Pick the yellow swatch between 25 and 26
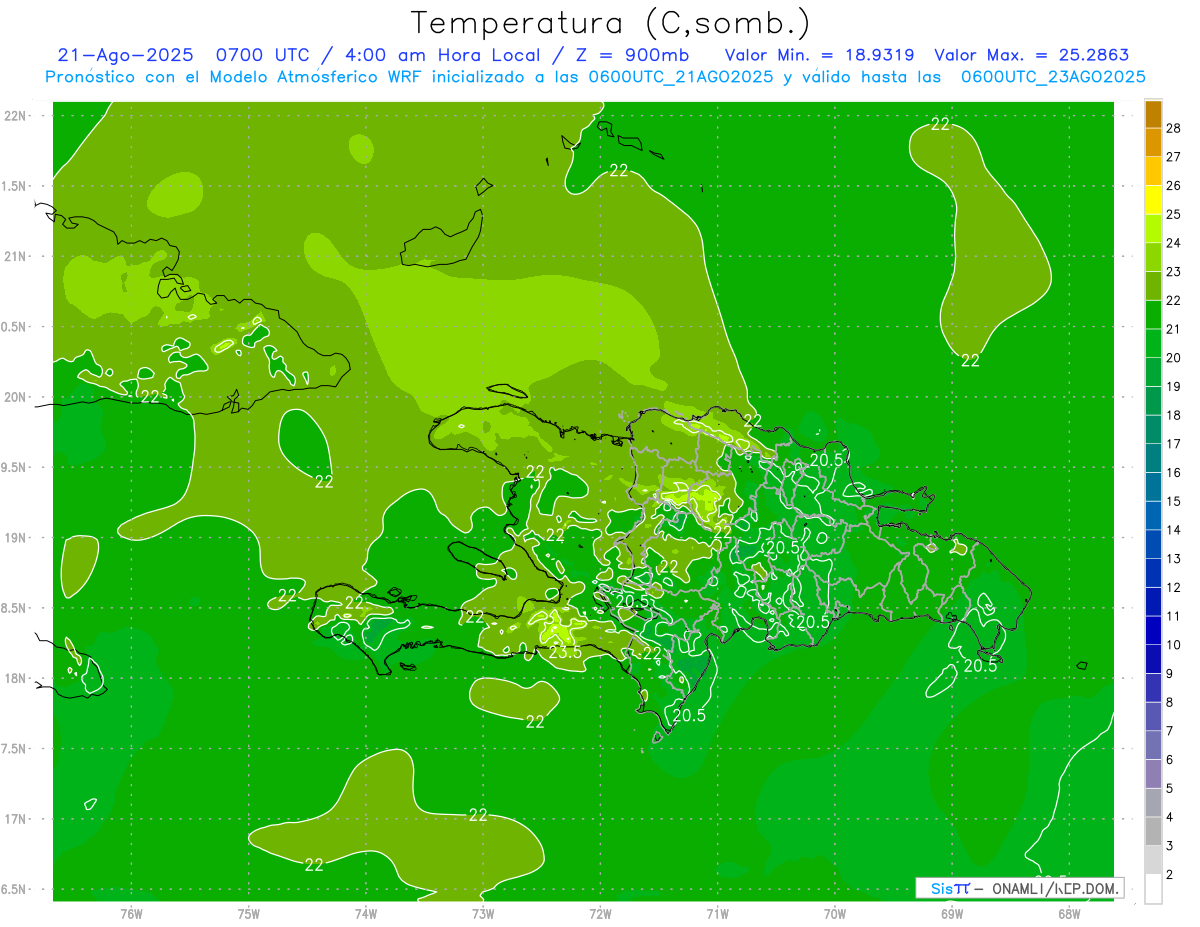Viewport: 1200px width, 927px height. [1153, 200]
